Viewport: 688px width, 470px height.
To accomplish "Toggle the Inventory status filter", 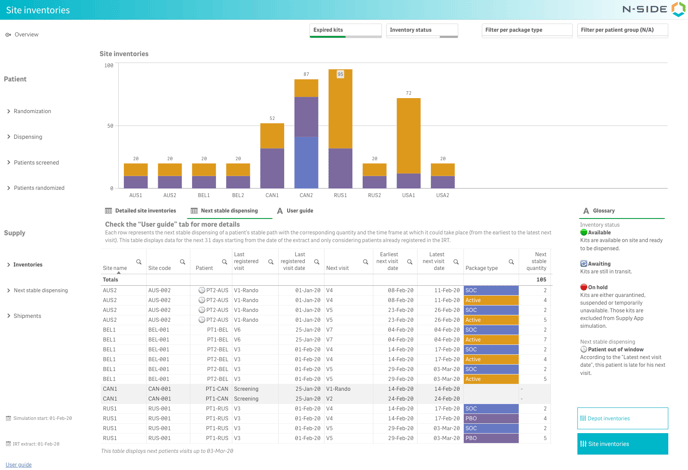I will point(421,31).
